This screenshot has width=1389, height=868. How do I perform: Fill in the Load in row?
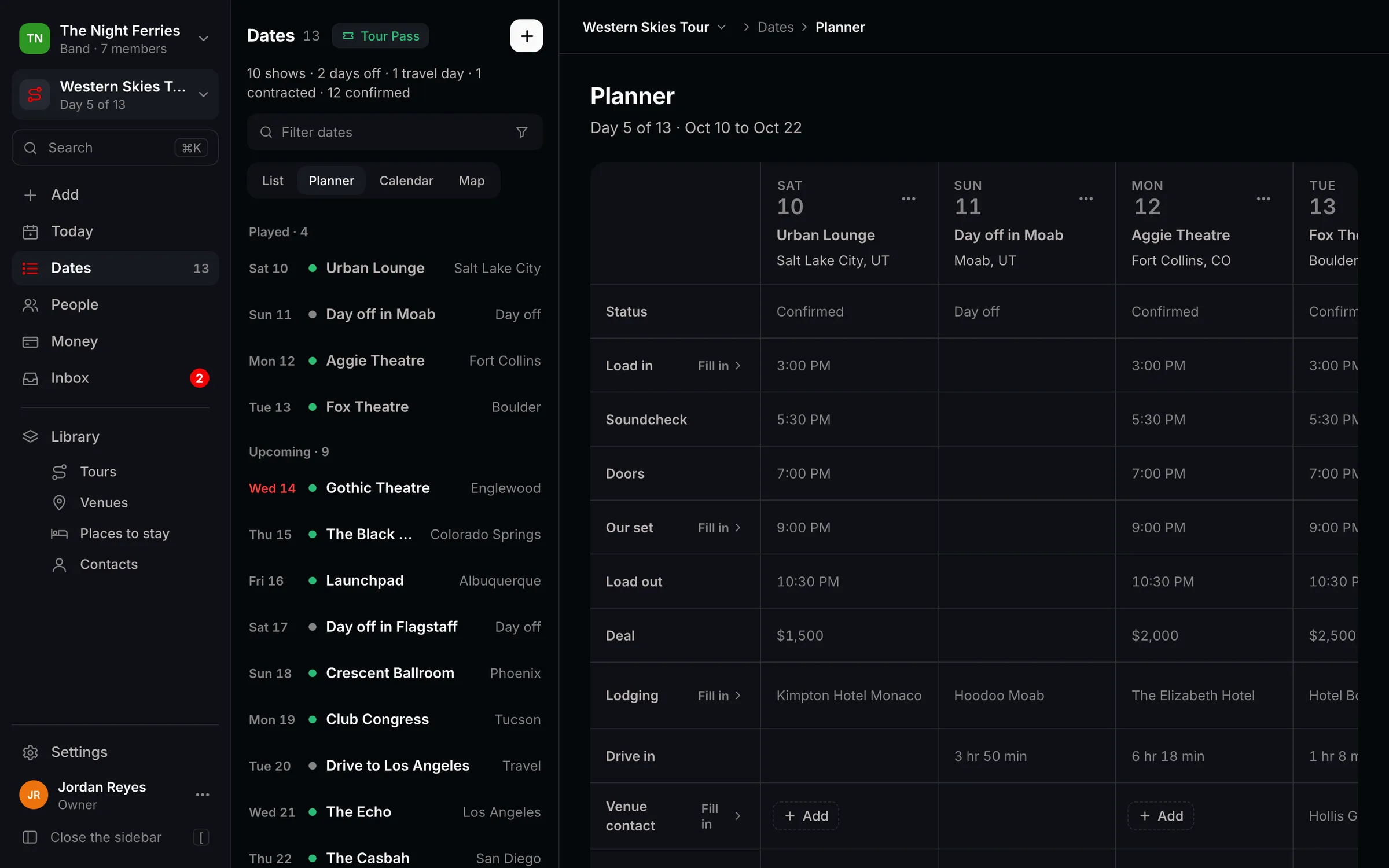click(719, 366)
